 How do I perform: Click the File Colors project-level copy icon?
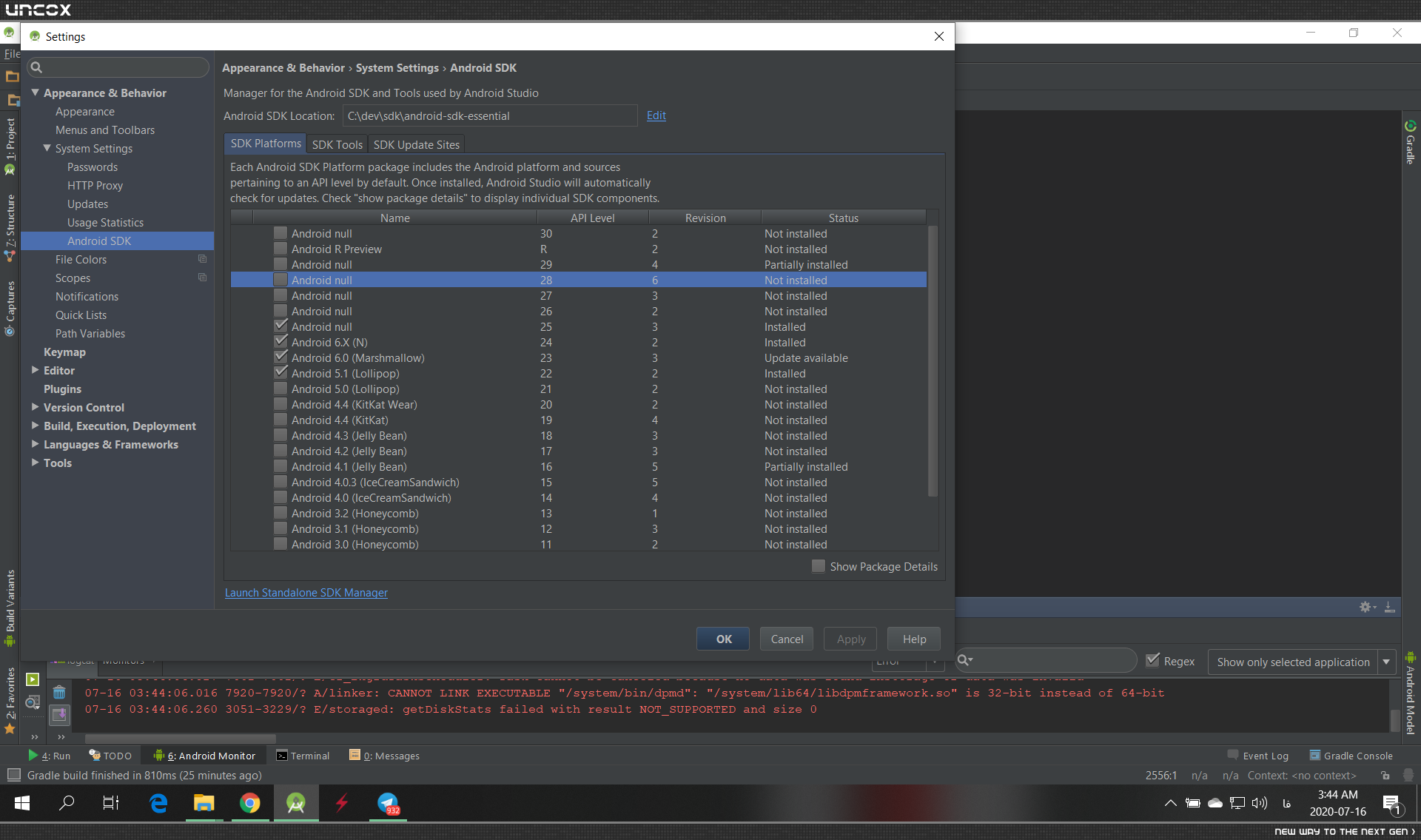[202, 259]
